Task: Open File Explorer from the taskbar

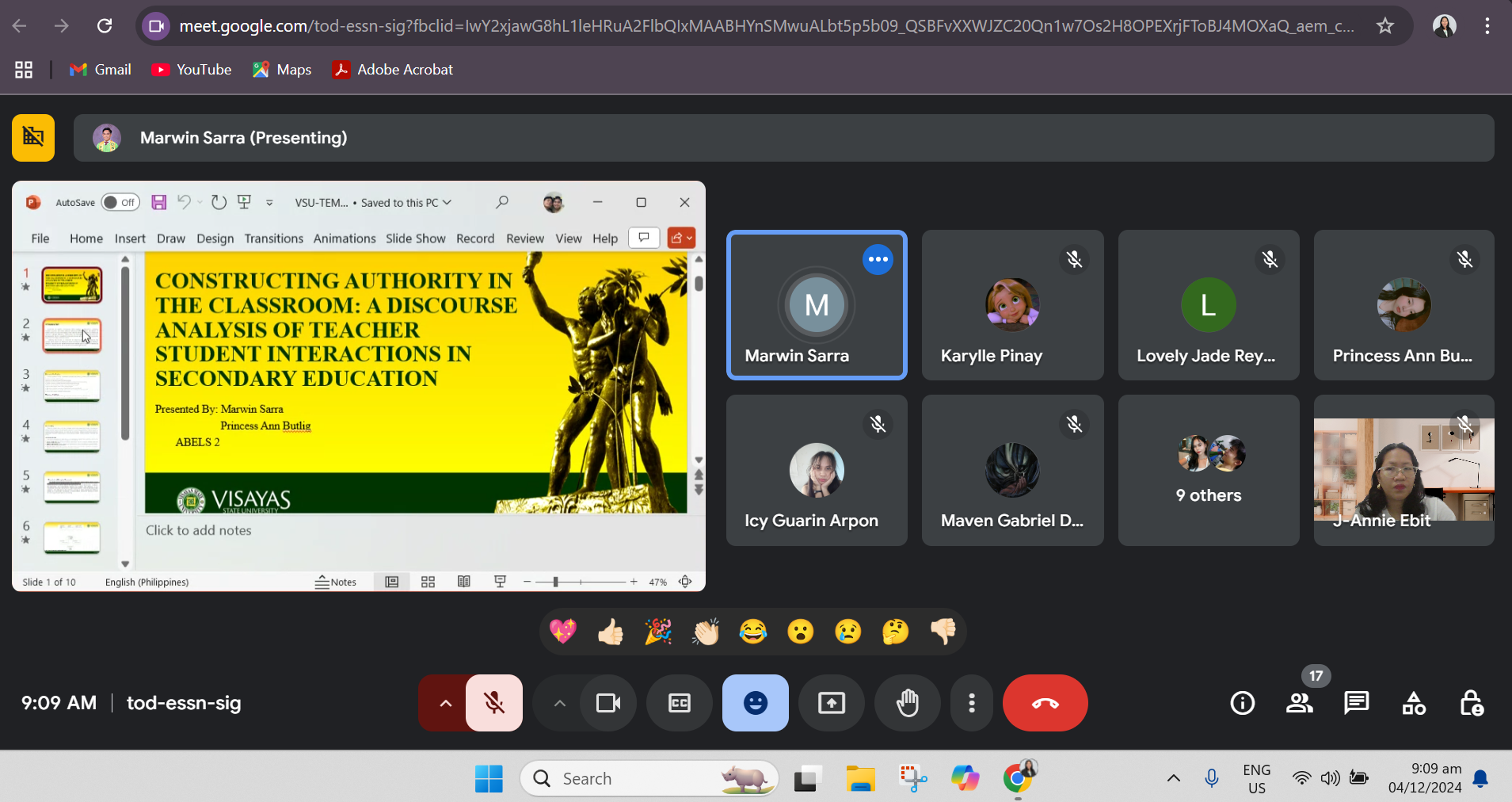Action: click(x=860, y=778)
